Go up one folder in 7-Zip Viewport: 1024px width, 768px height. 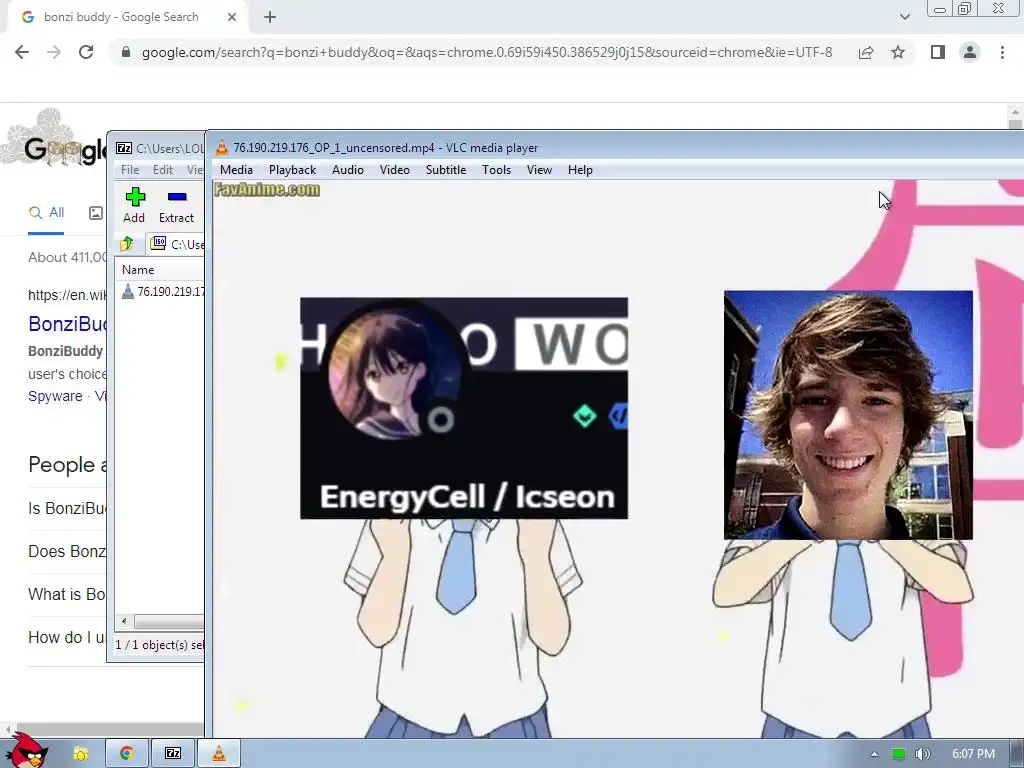pyautogui.click(x=127, y=244)
